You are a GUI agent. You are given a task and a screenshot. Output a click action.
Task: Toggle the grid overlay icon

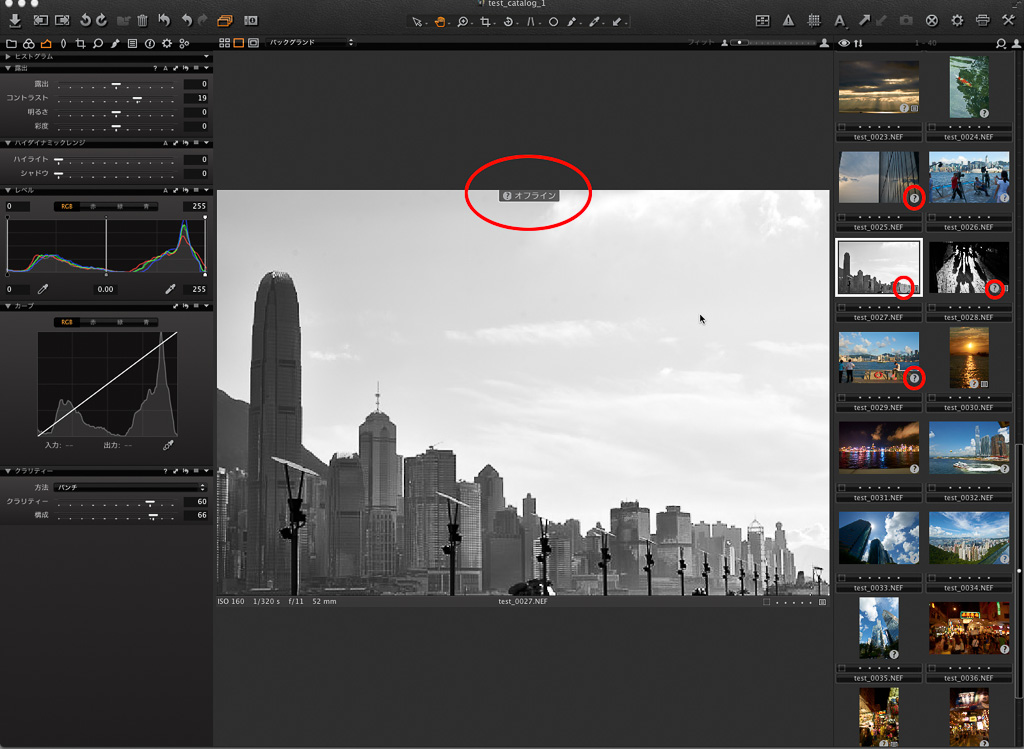(814, 20)
